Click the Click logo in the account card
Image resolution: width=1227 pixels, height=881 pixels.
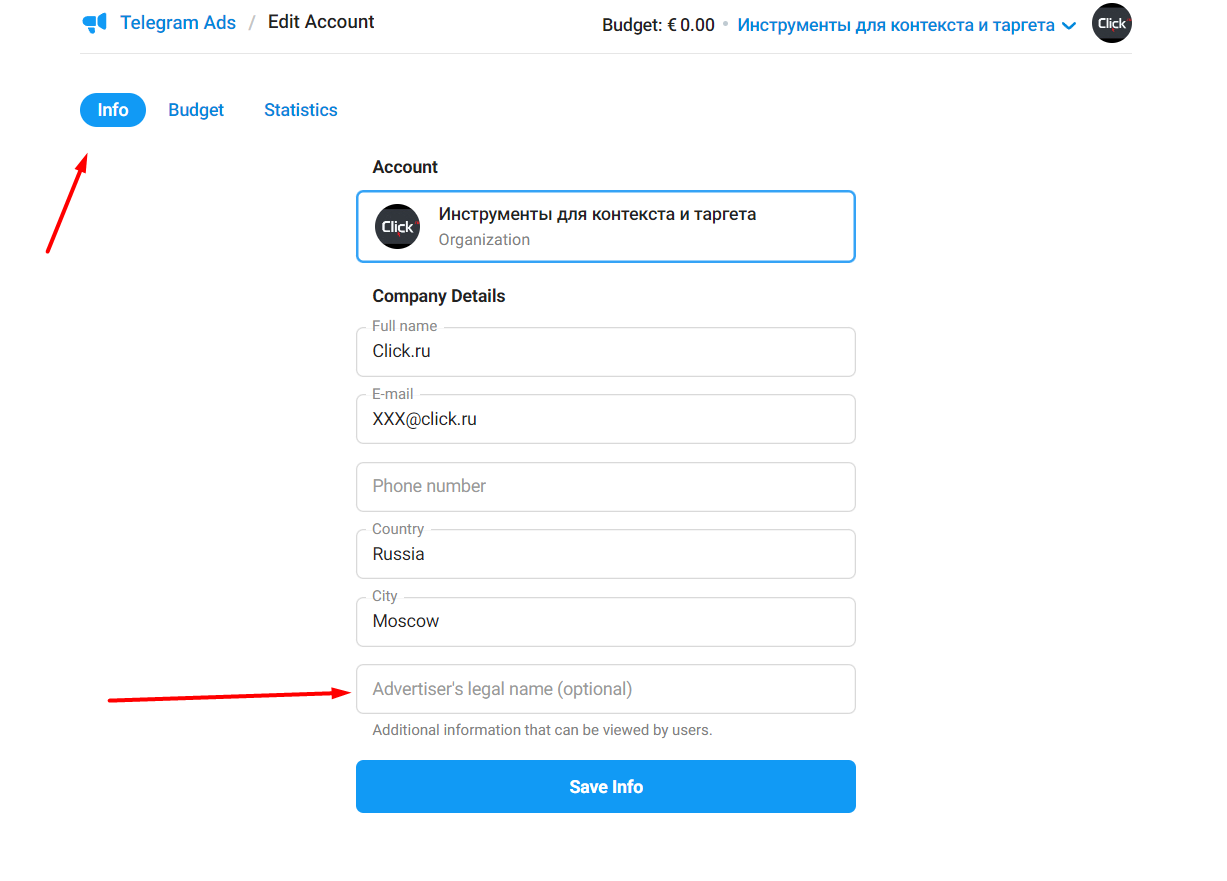[x=397, y=227]
